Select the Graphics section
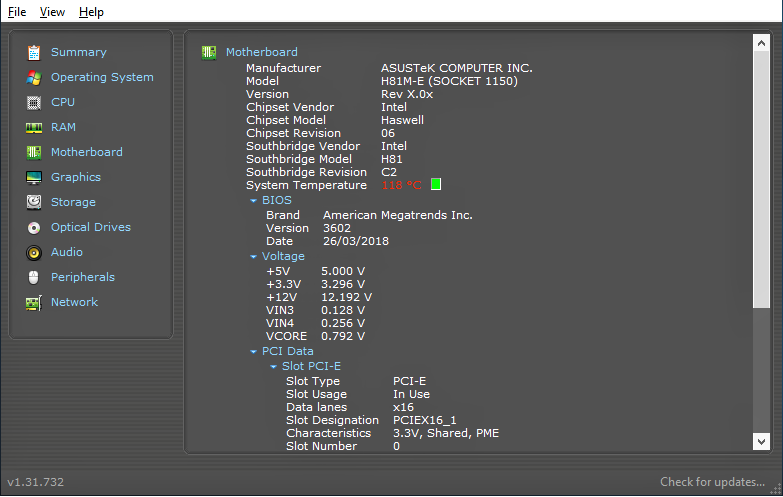Screen dimensions: 783x497 pyautogui.click(x=75, y=177)
